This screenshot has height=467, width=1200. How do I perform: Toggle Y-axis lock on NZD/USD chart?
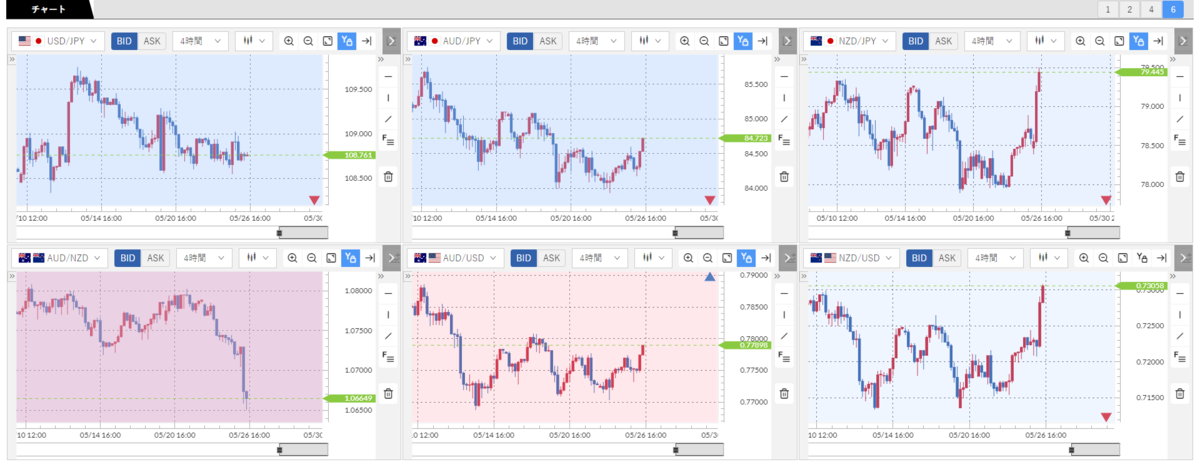click(1141, 258)
